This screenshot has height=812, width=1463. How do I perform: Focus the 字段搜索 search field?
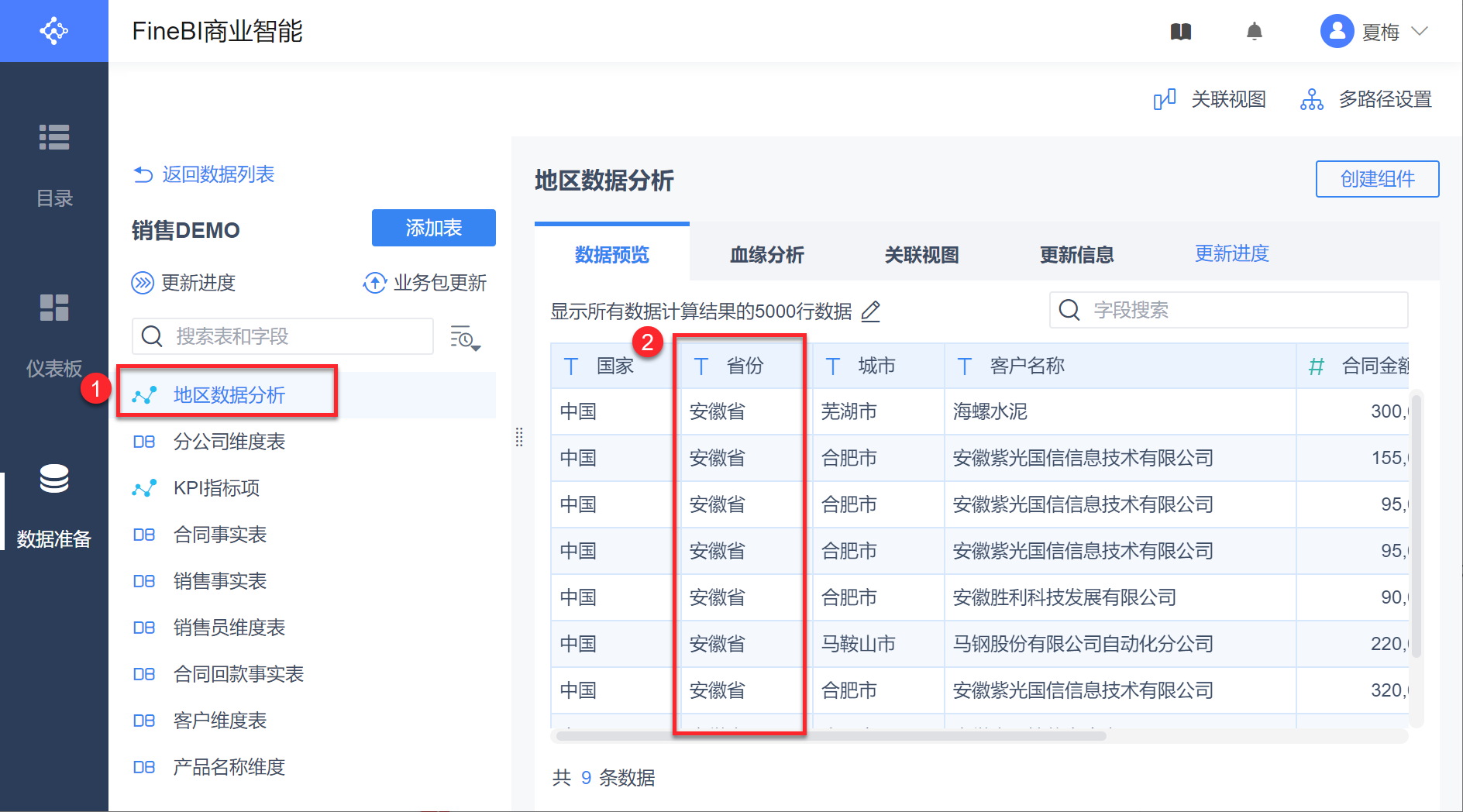(1229, 310)
